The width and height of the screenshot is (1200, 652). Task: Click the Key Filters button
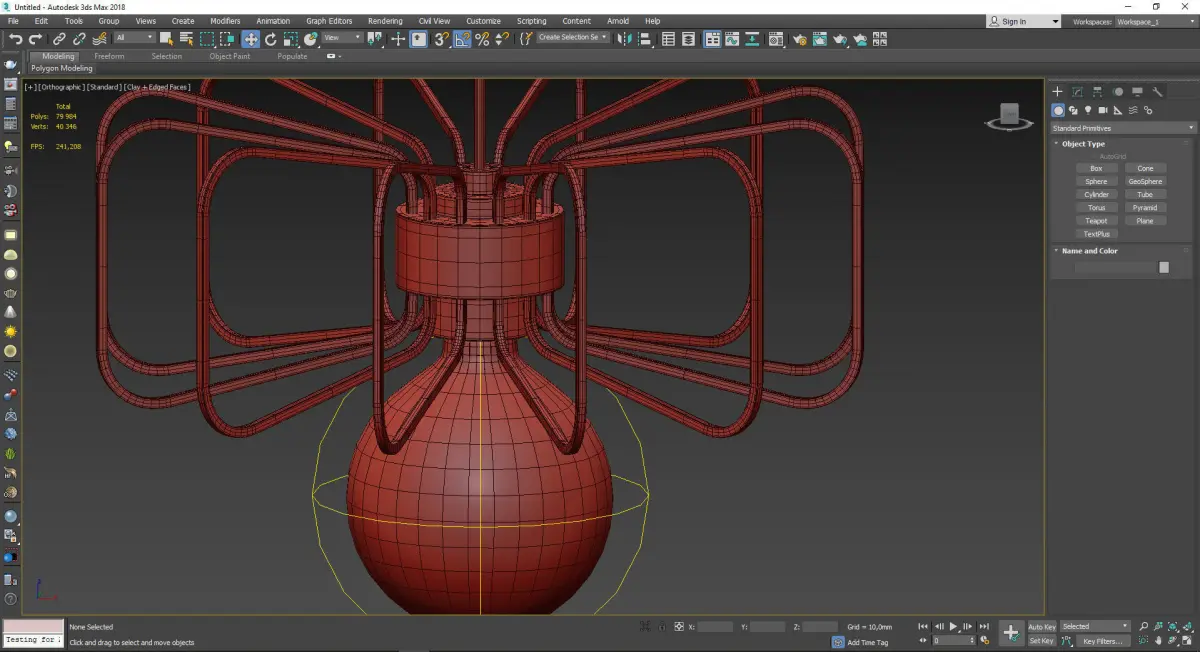click(x=1101, y=641)
